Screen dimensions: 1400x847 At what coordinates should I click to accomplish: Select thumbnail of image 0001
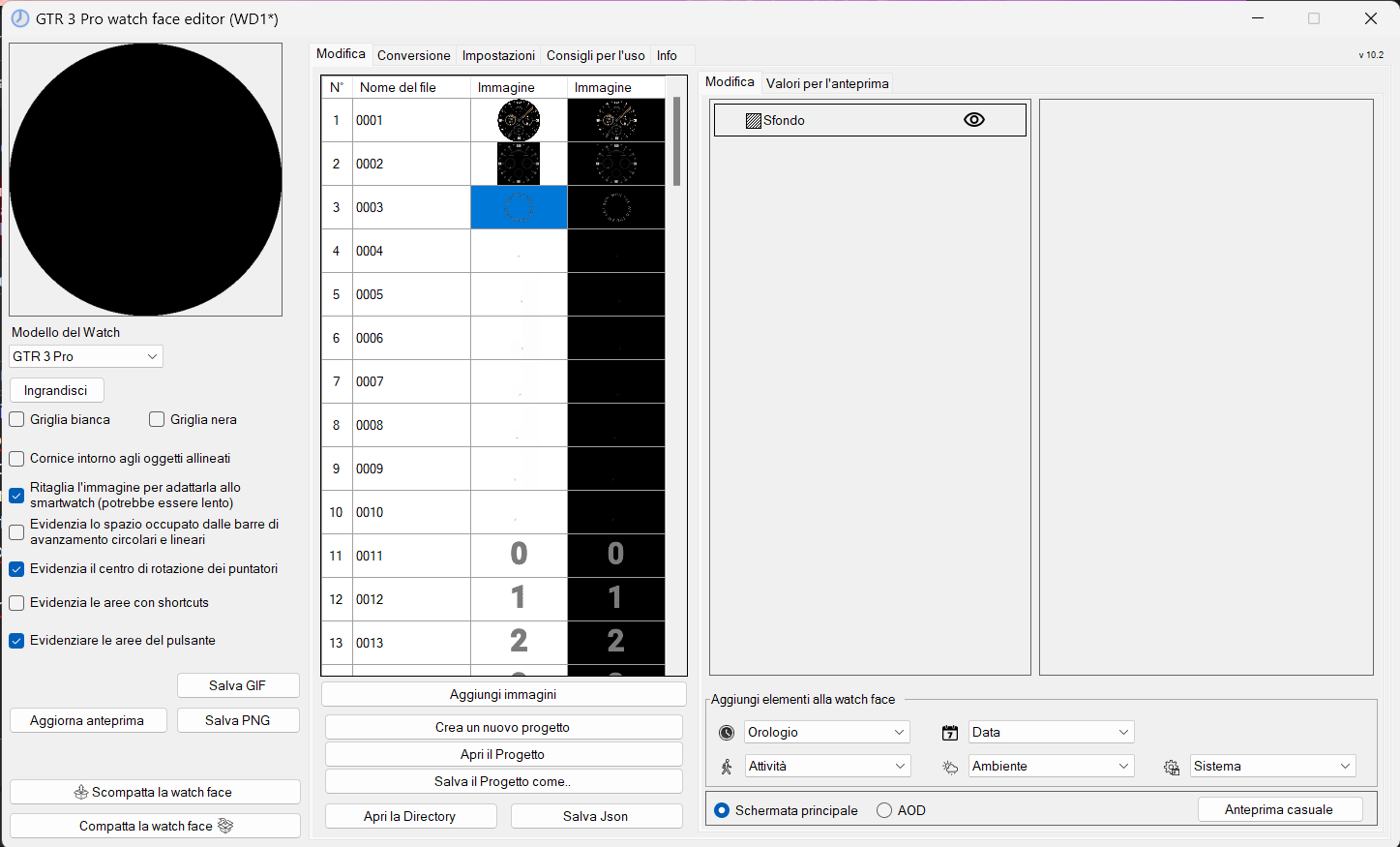click(519, 120)
